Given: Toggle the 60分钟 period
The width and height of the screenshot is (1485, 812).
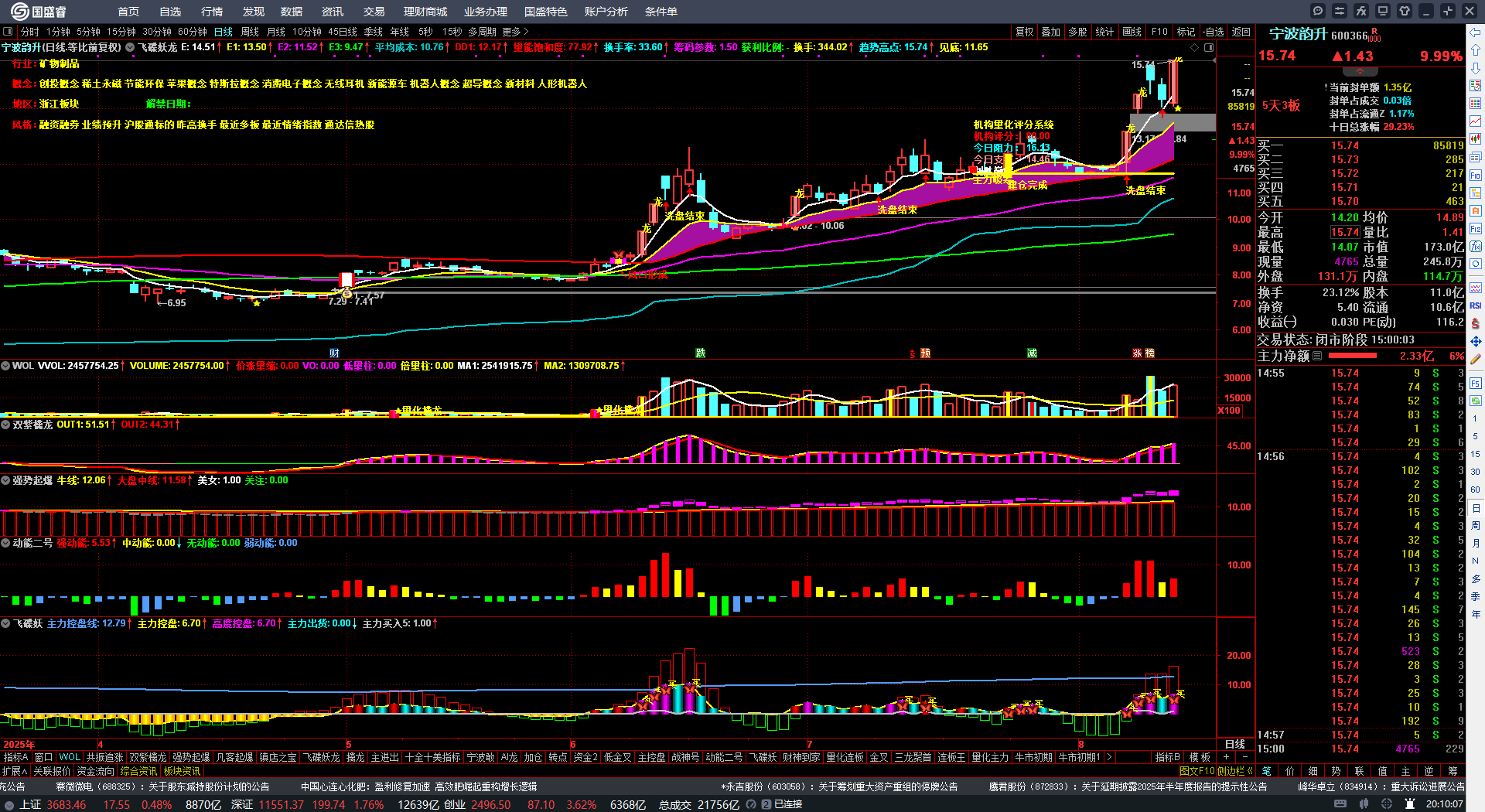Looking at the screenshot, I should [x=193, y=32].
